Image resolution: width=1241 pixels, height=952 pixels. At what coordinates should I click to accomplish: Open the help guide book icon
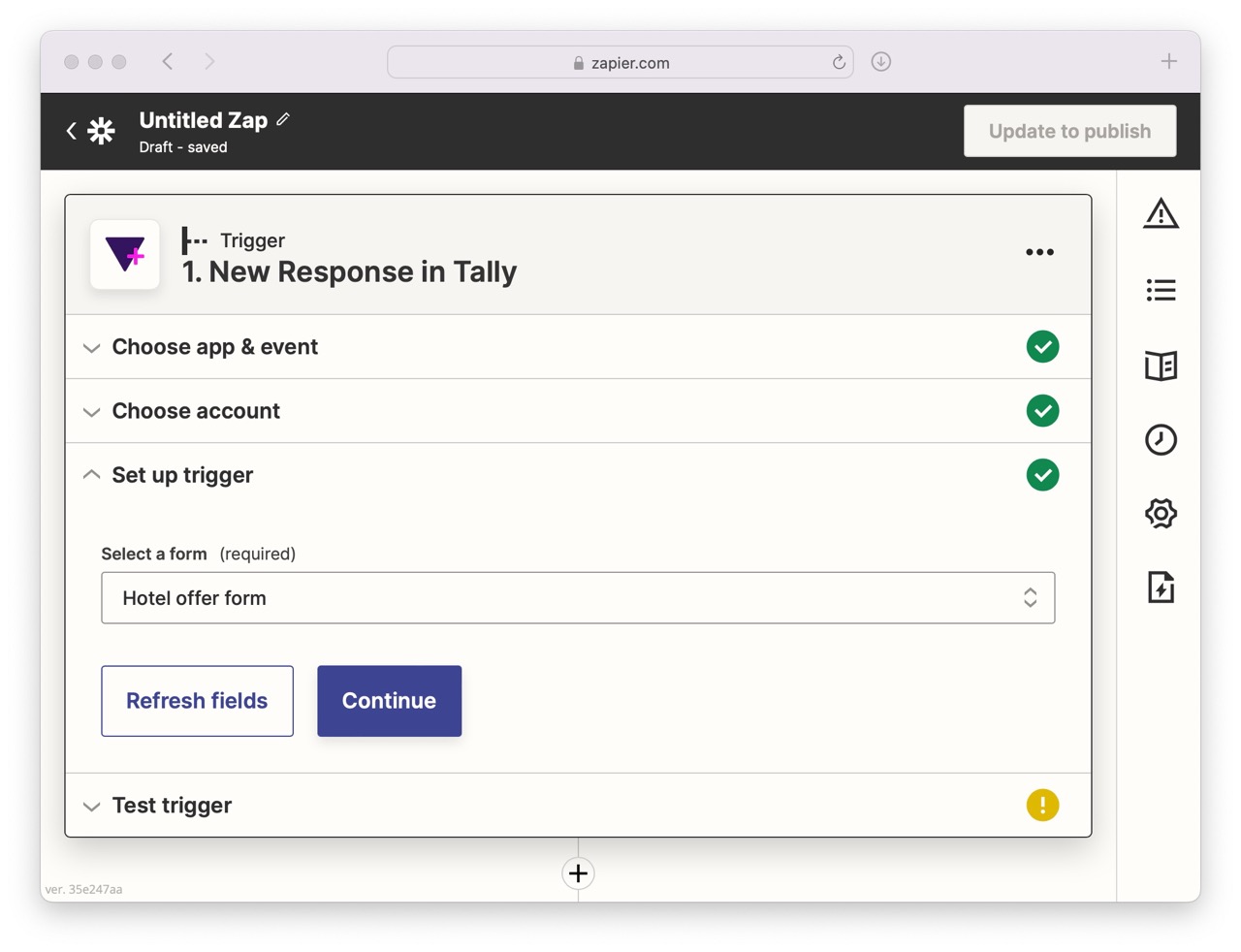click(1161, 365)
